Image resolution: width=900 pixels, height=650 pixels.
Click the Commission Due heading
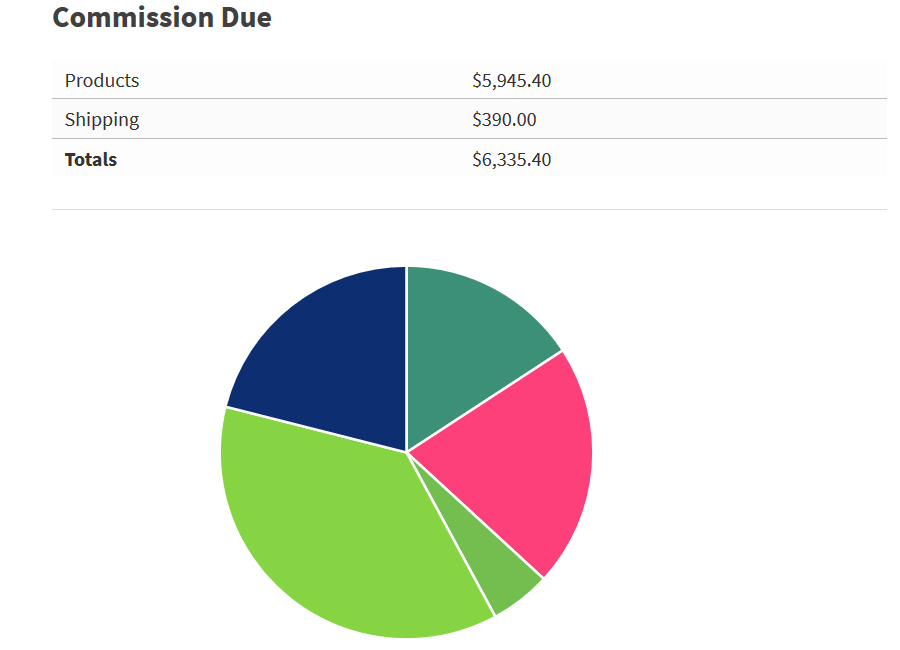162,17
